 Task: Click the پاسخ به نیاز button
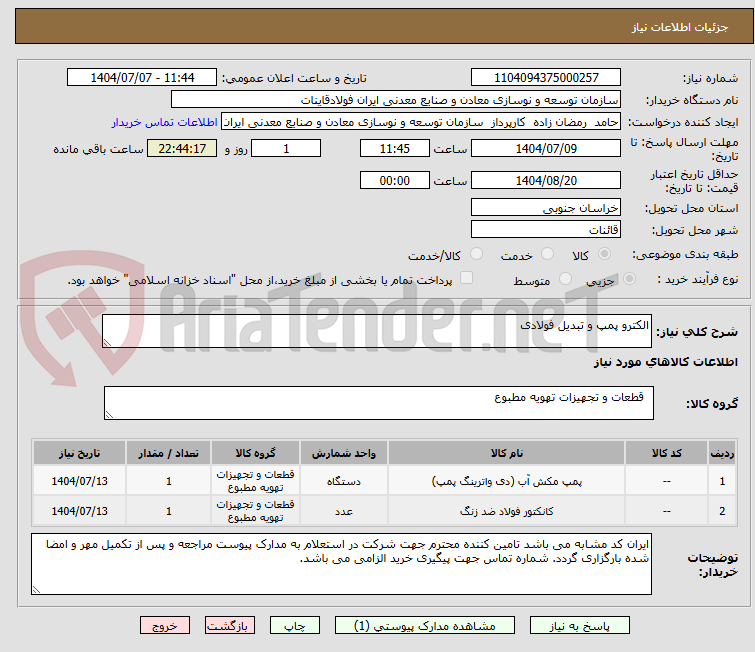point(580,626)
